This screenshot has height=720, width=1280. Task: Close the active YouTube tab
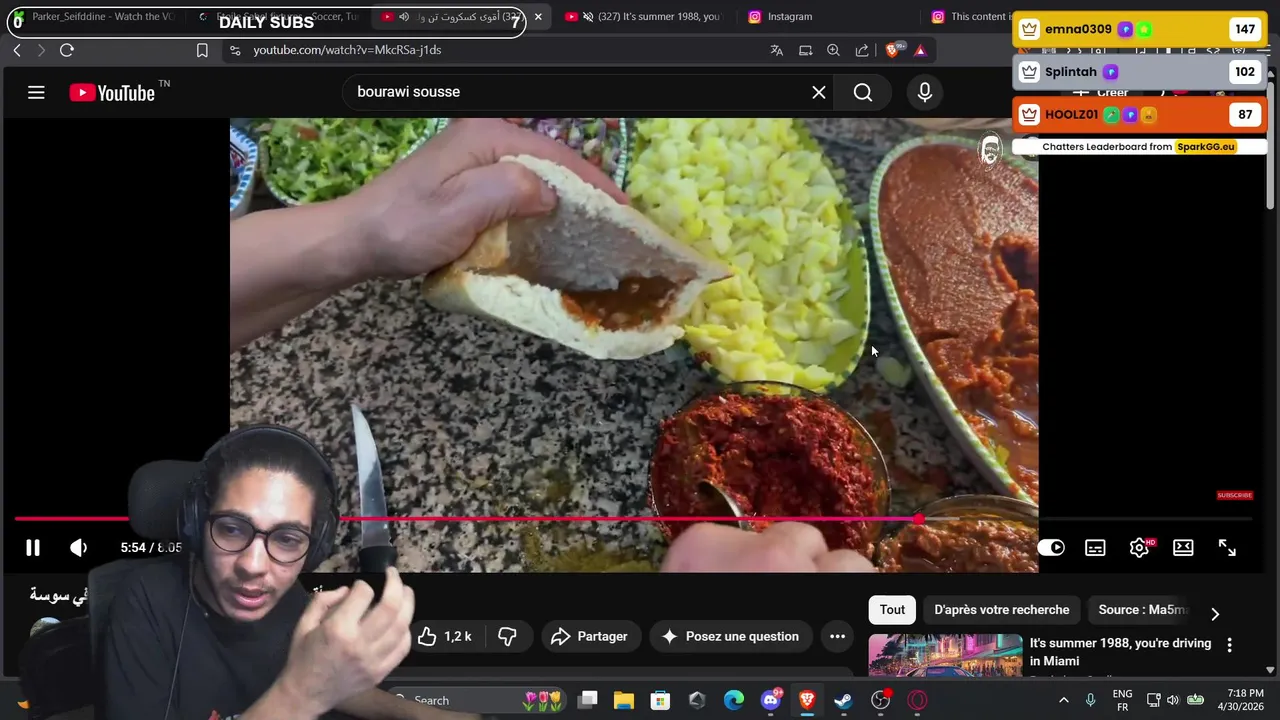coord(538,17)
